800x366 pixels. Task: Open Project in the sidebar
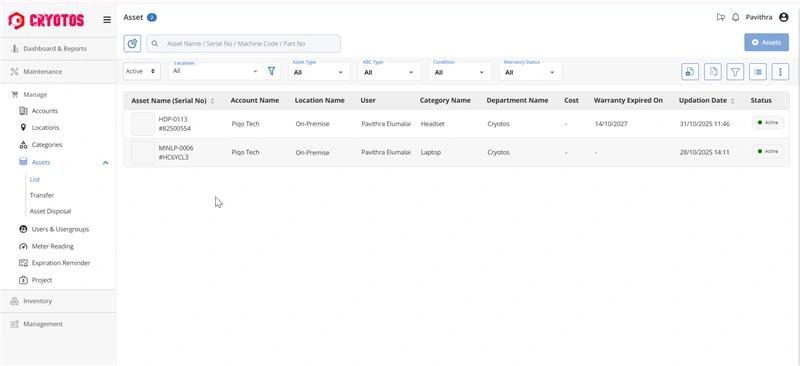click(42, 280)
